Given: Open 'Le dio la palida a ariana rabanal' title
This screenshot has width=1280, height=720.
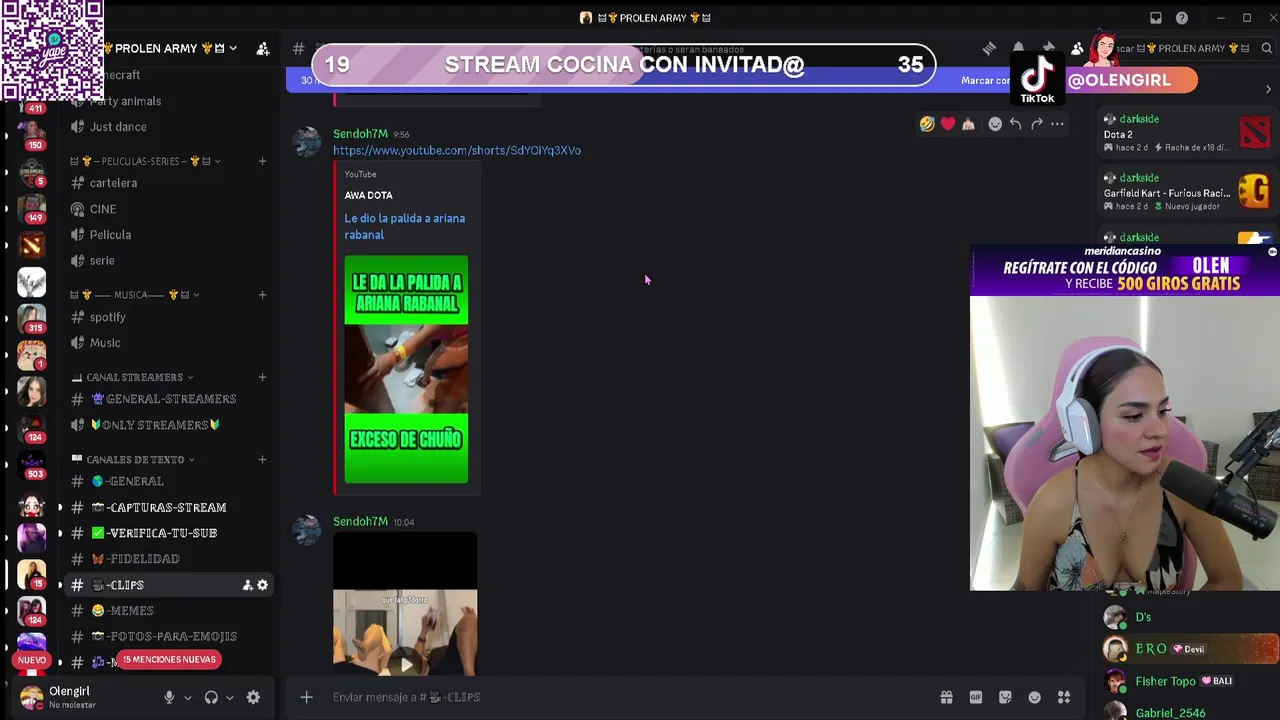Looking at the screenshot, I should tap(405, 226).
